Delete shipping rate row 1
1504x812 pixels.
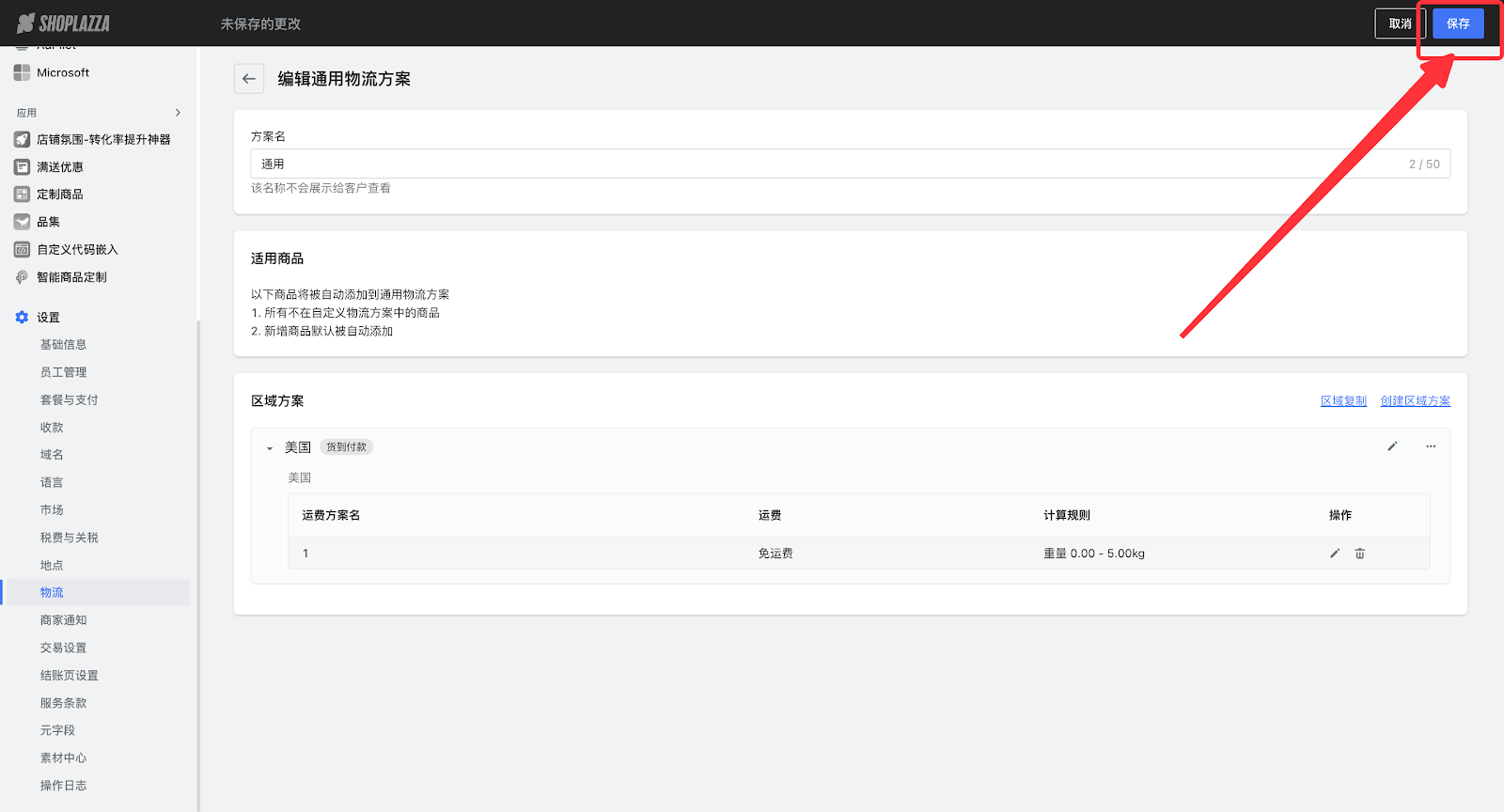coord(1359,554)
